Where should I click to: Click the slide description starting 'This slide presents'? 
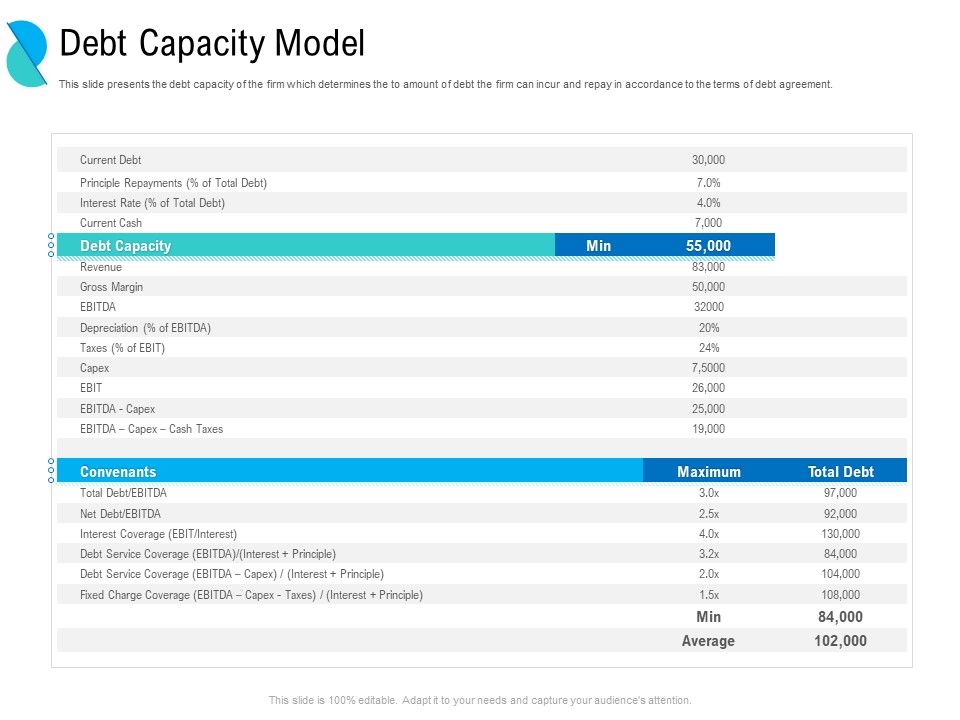click(445, 84)
